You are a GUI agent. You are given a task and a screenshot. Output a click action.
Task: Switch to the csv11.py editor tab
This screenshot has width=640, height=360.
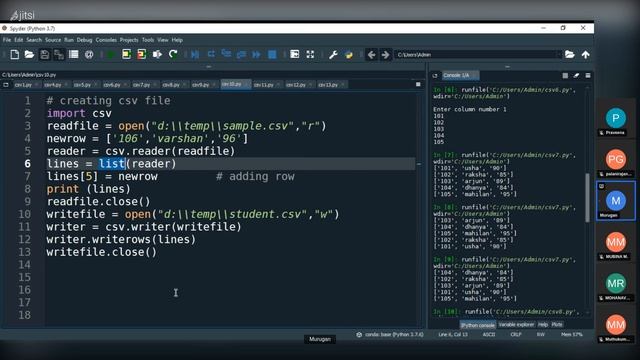[x=264, y=85]
